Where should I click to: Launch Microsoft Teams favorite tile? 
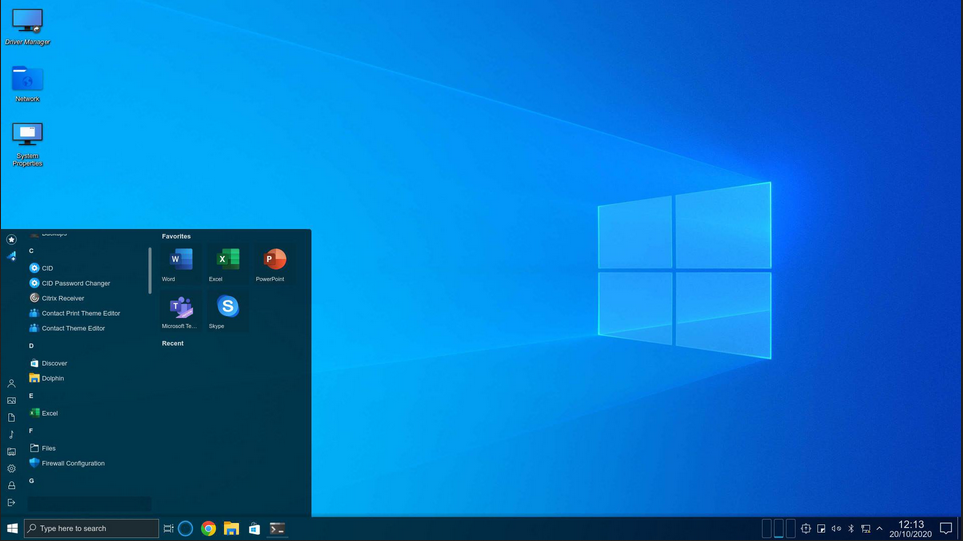(181, 311)
